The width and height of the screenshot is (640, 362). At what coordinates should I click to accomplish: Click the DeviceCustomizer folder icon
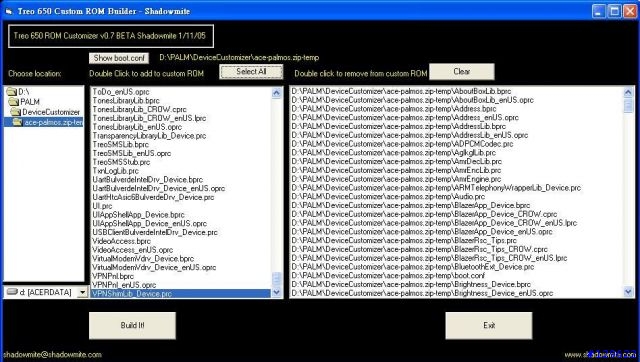coord(16,112)
